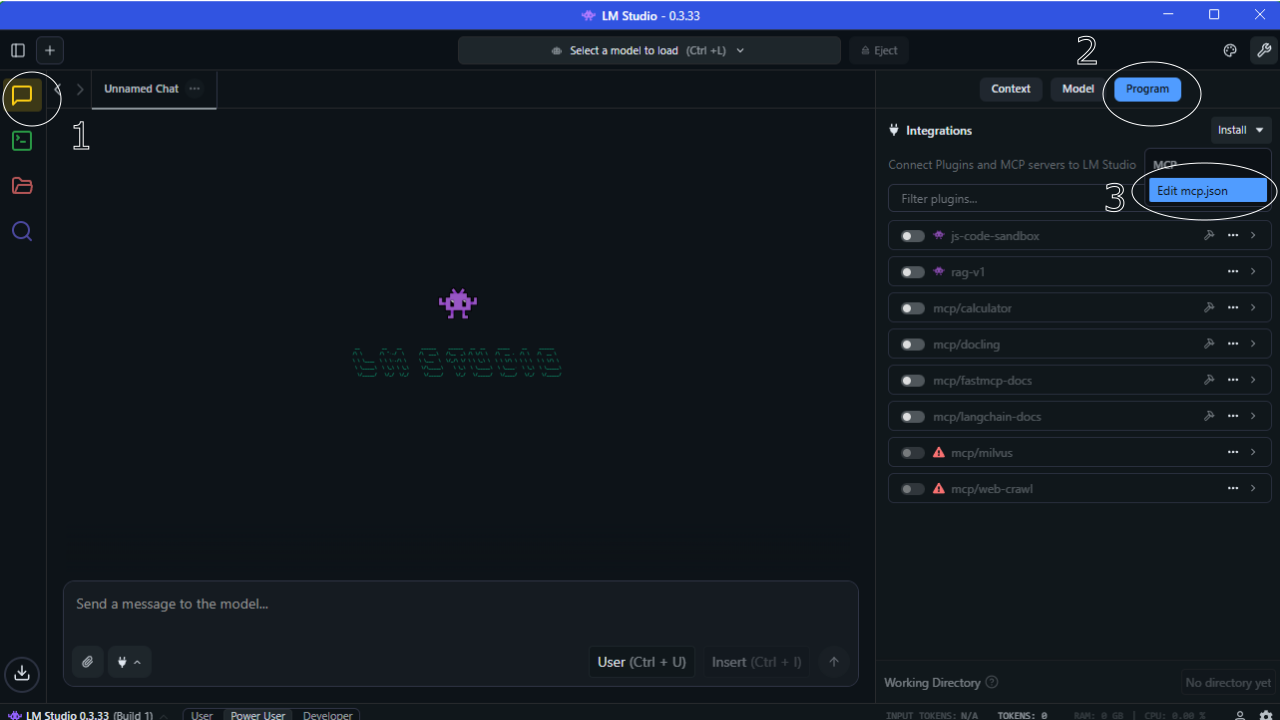Click the Eject button

[x=879, y=50]
